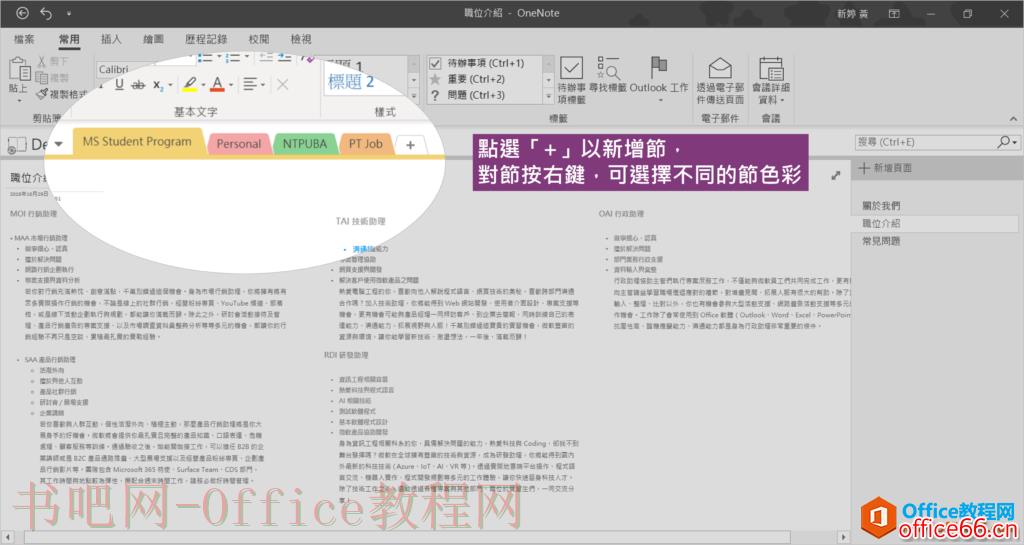This screenshot has height=545, width=1024.
Task: Click the 複製 copy icon
Action: [42, 78]
